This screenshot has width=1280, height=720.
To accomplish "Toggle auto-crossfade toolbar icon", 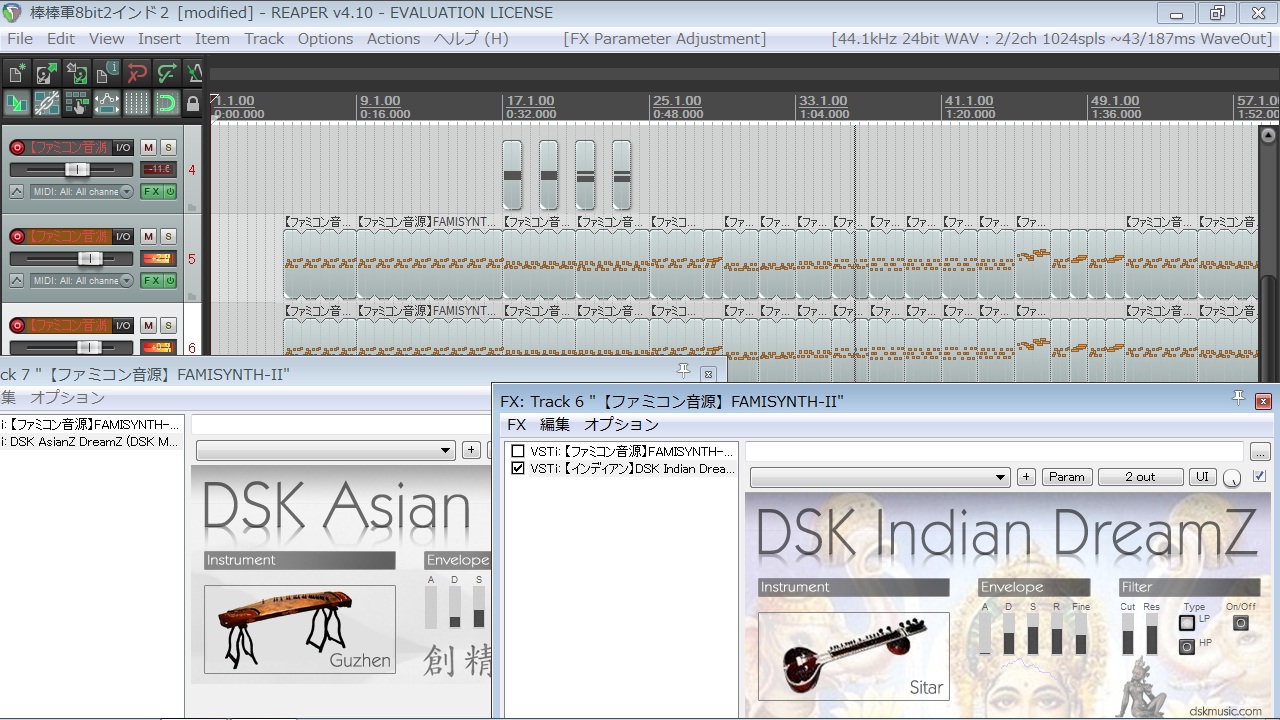I will [17, 103].
